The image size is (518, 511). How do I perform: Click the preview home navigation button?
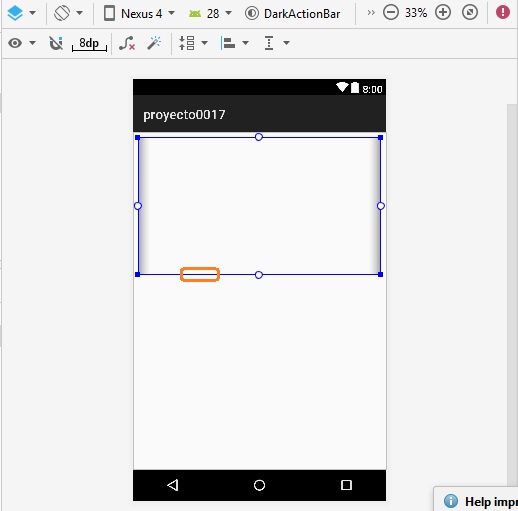tap(259, 485)
